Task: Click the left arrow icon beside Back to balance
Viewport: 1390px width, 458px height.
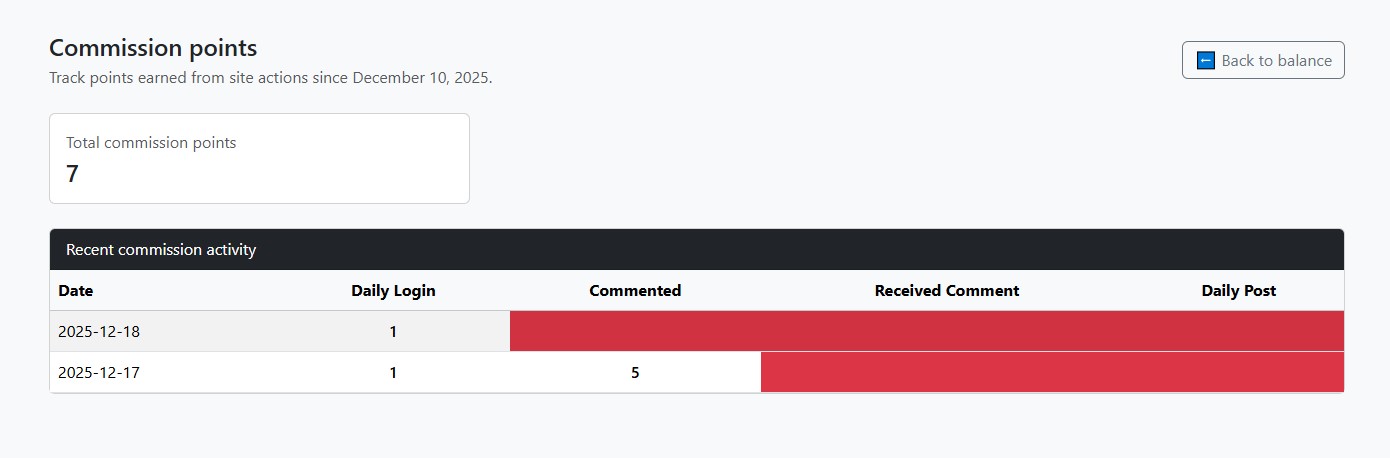Action: click(1206, 60)
